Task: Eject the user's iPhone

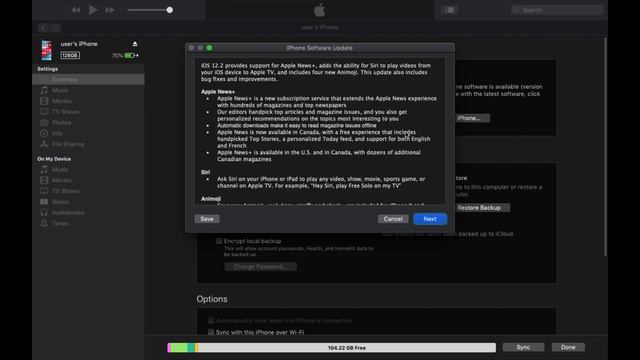Action: (x=135, y=44)
